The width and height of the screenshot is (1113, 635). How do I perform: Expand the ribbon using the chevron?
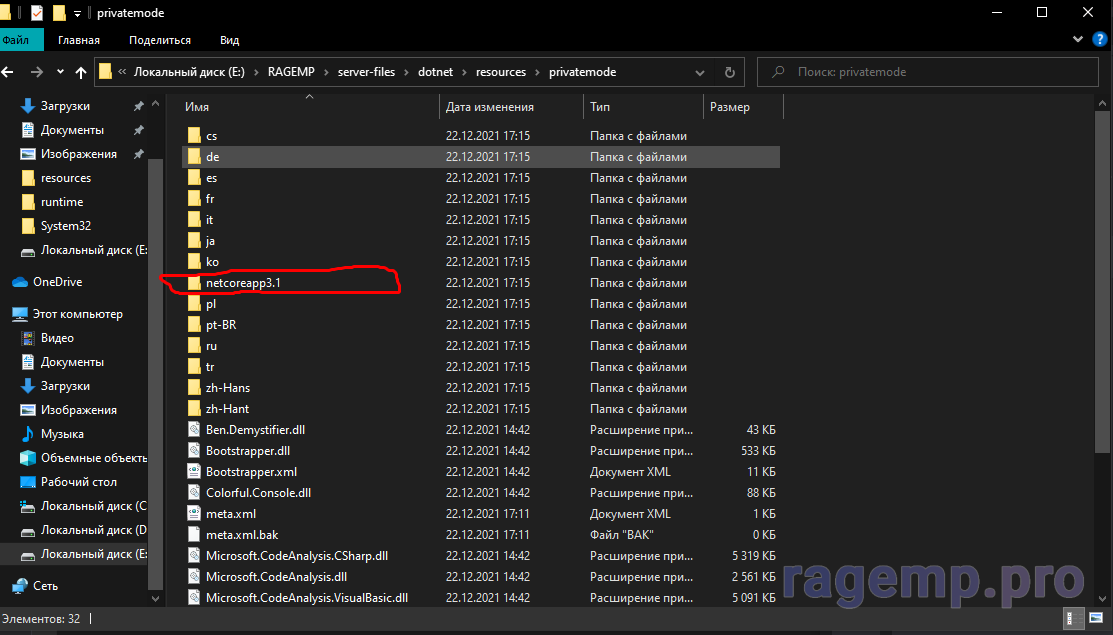[x=1077, y=39]
